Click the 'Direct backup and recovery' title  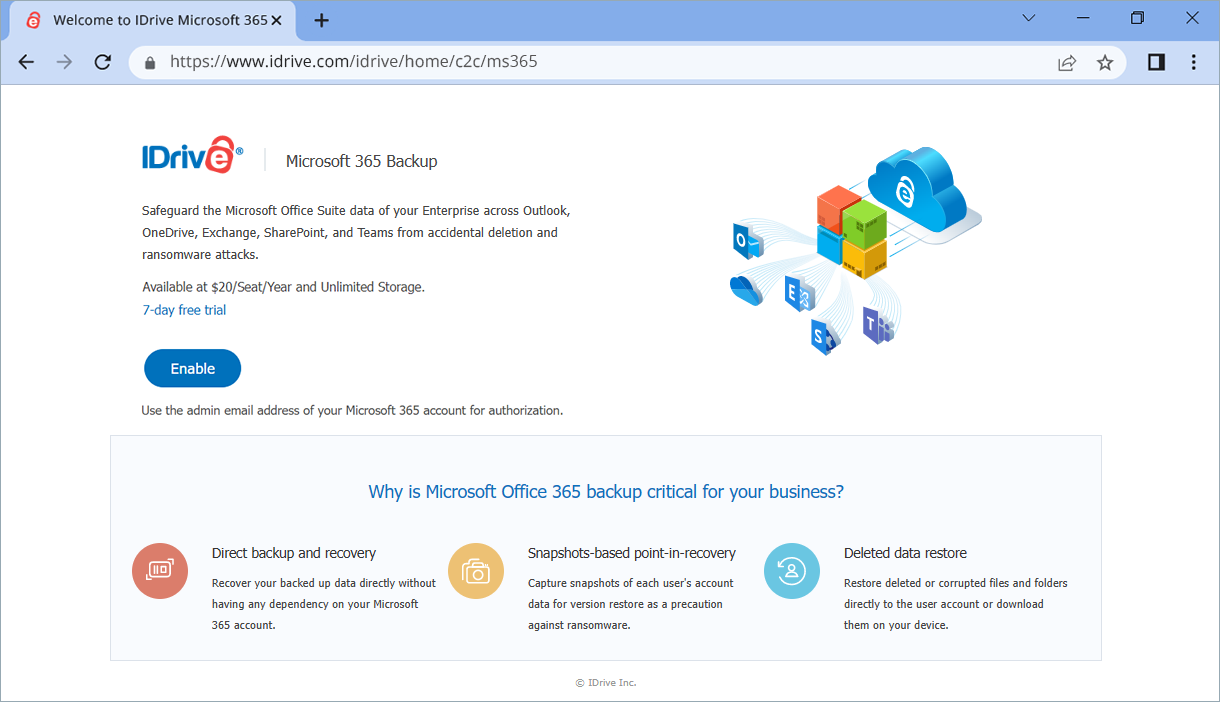(294, 553)
